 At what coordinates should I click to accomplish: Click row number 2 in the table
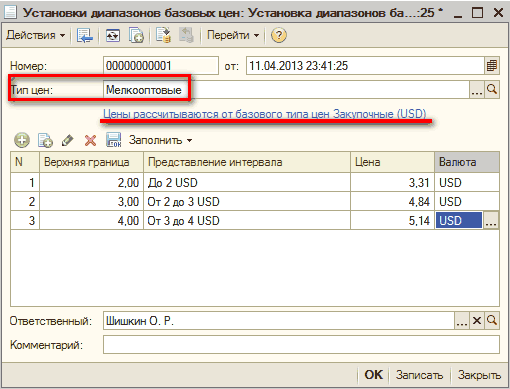(x=25, y=201)
